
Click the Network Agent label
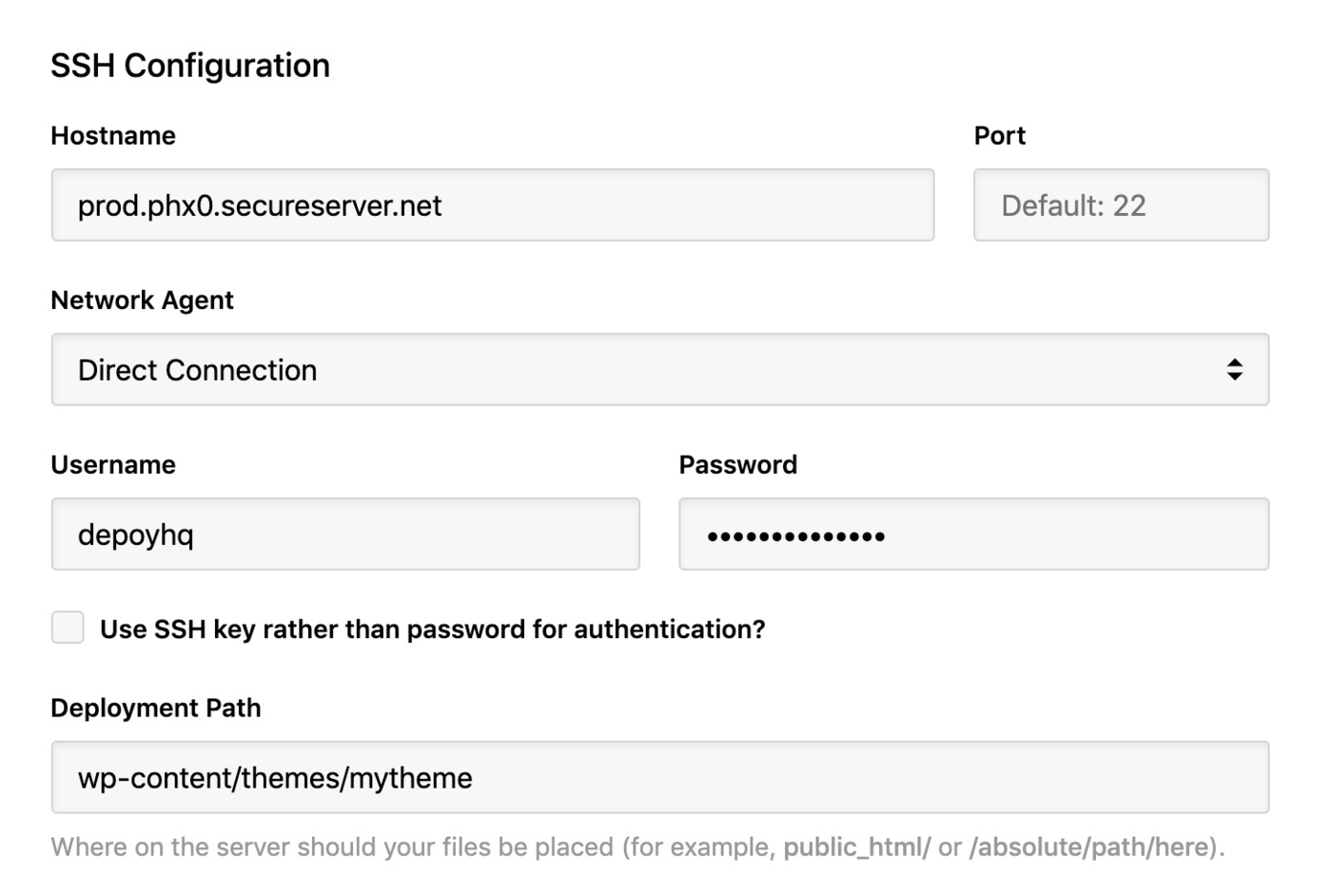(142, 301)
